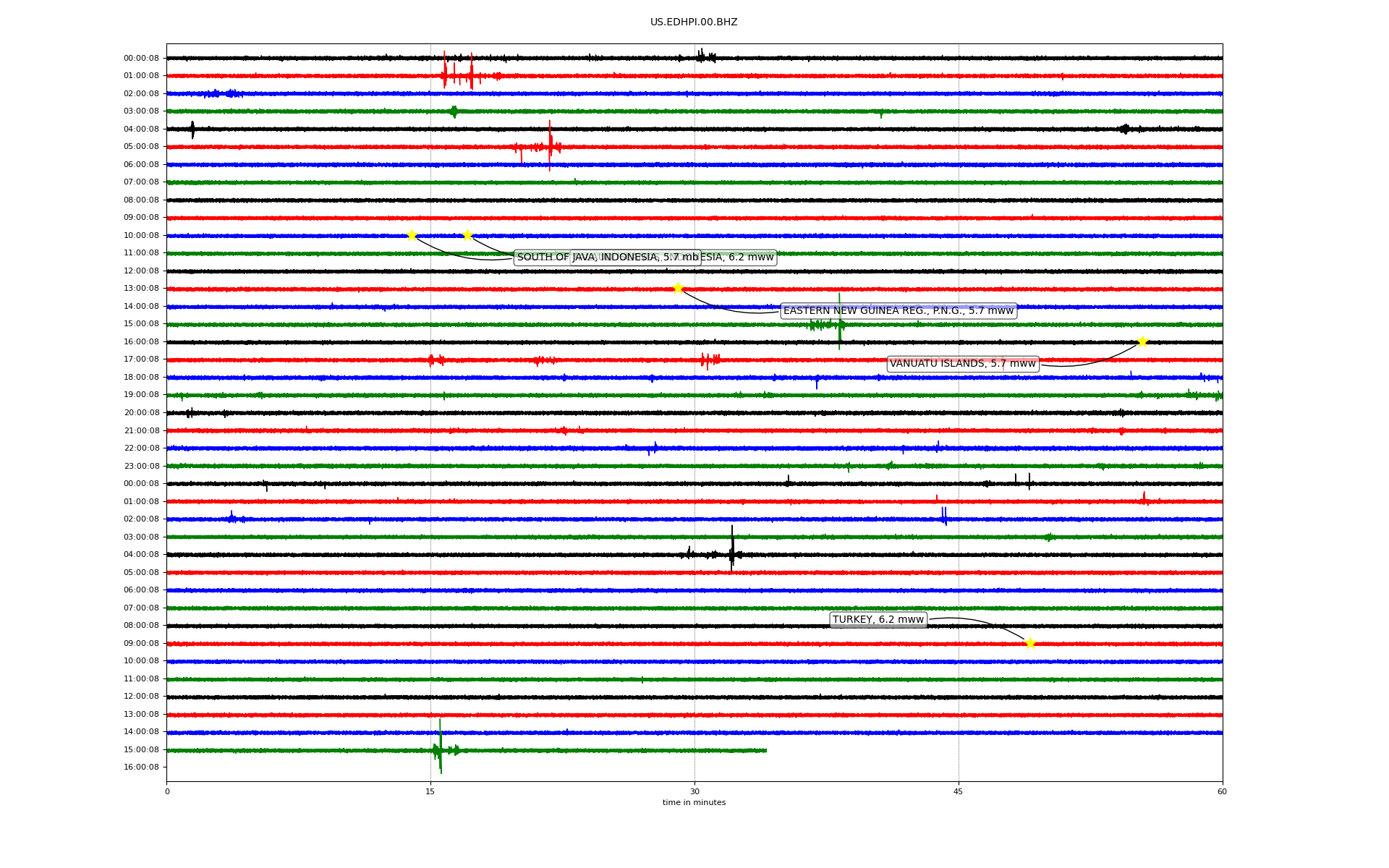Viewport: 1389px width, 868px height.
Task: Click the 17:00:08 trace burst near minute 15
Action: click(x=436, y=359)
